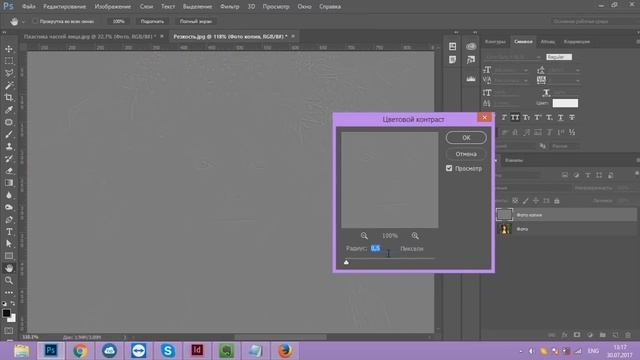This screenshot has height=360, width=640.
Task: Cancel the dialog with Отмена
Action: point(466,154)
